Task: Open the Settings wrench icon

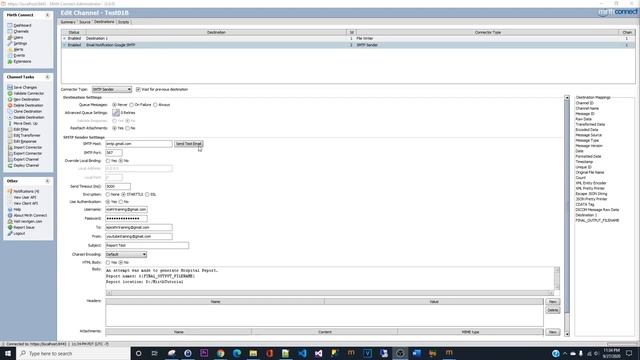Action: pos(10,43)
